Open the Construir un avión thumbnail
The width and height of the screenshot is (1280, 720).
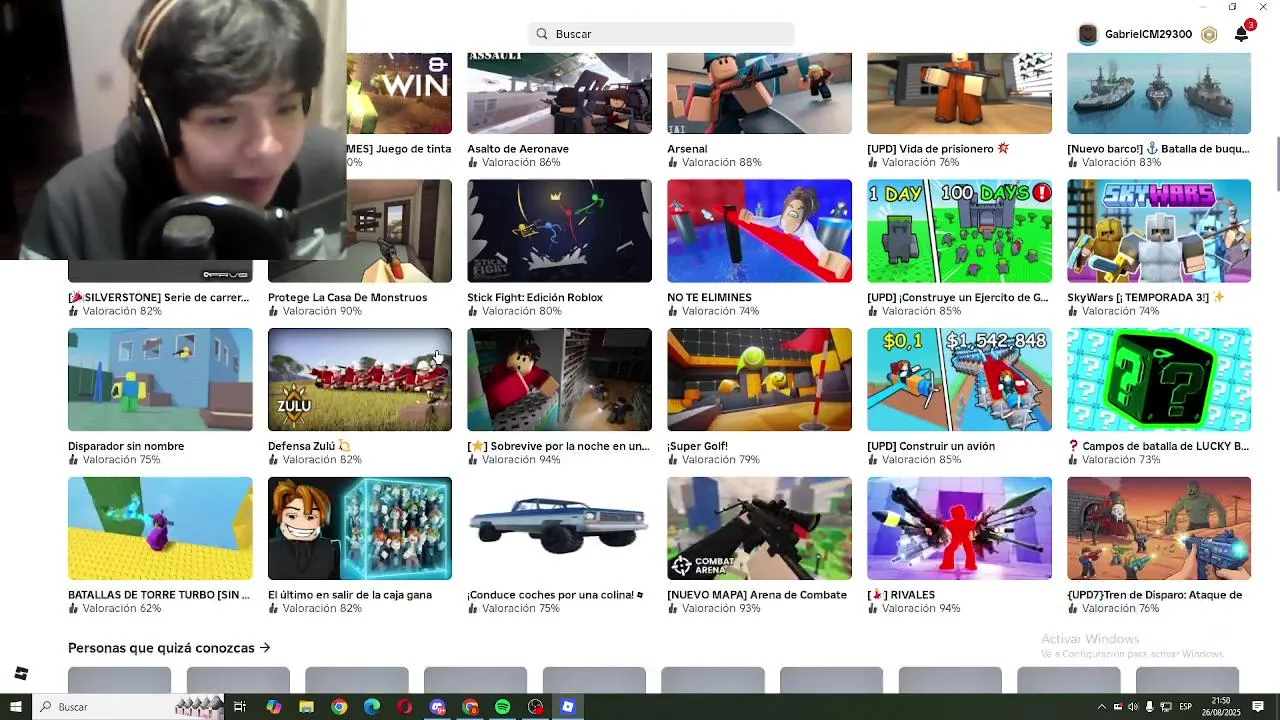pos(959,380)
